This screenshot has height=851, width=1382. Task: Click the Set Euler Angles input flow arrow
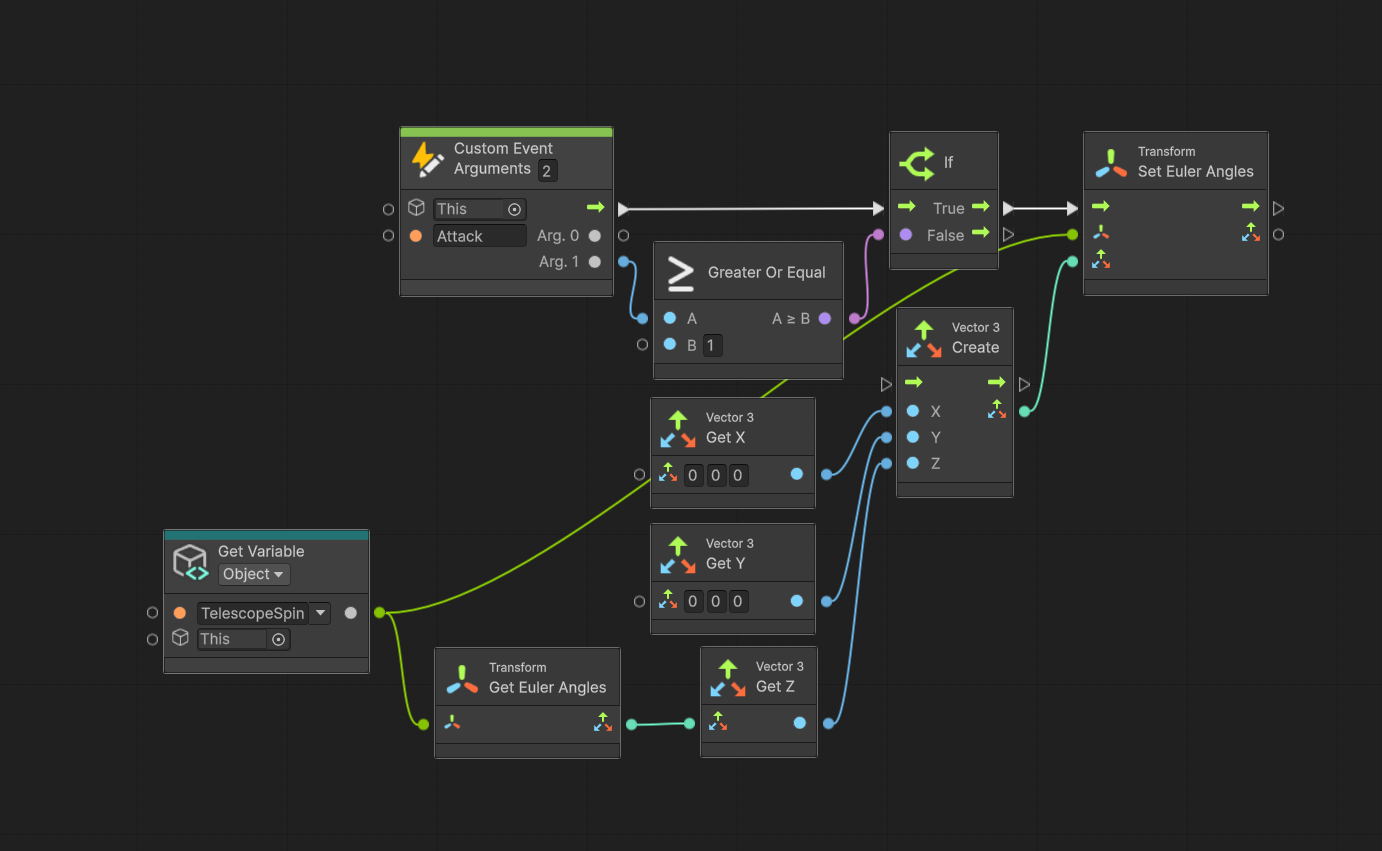(x=1101, y=206)
